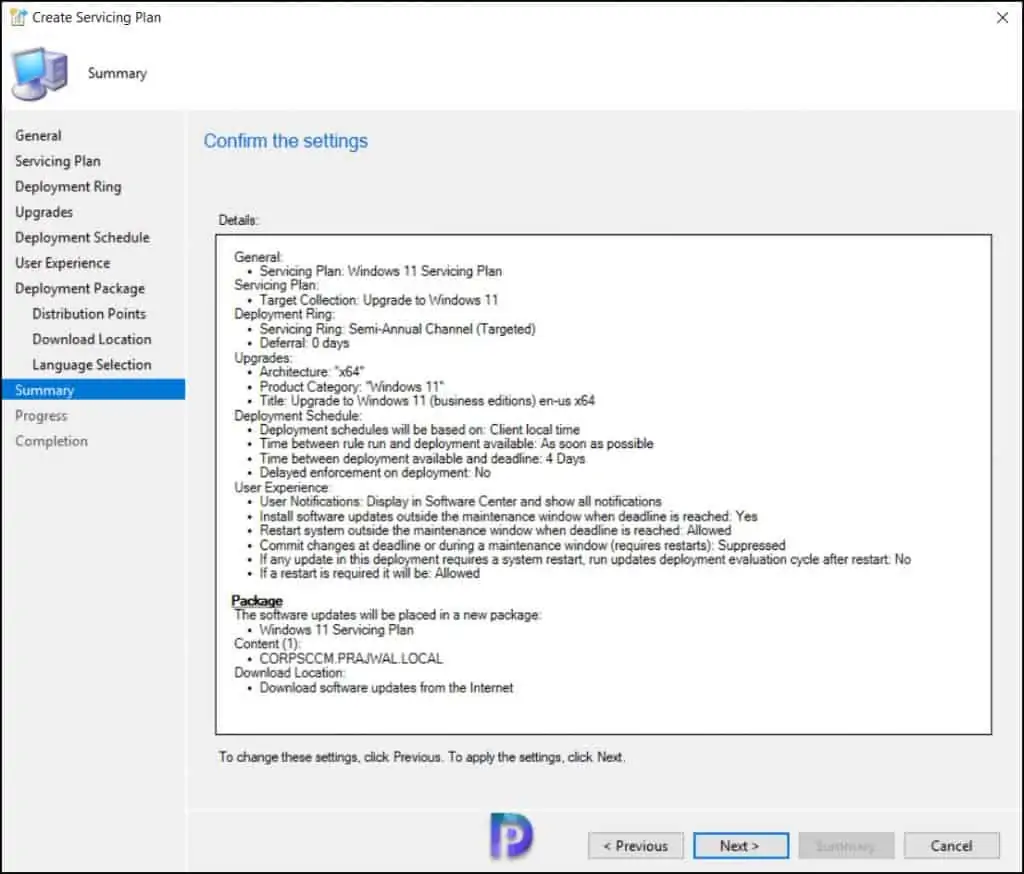Click 'Restart system outside the maintenance window' line
Image resolution: width=1024 pixels, height=874 pixels.
[495, 530]
